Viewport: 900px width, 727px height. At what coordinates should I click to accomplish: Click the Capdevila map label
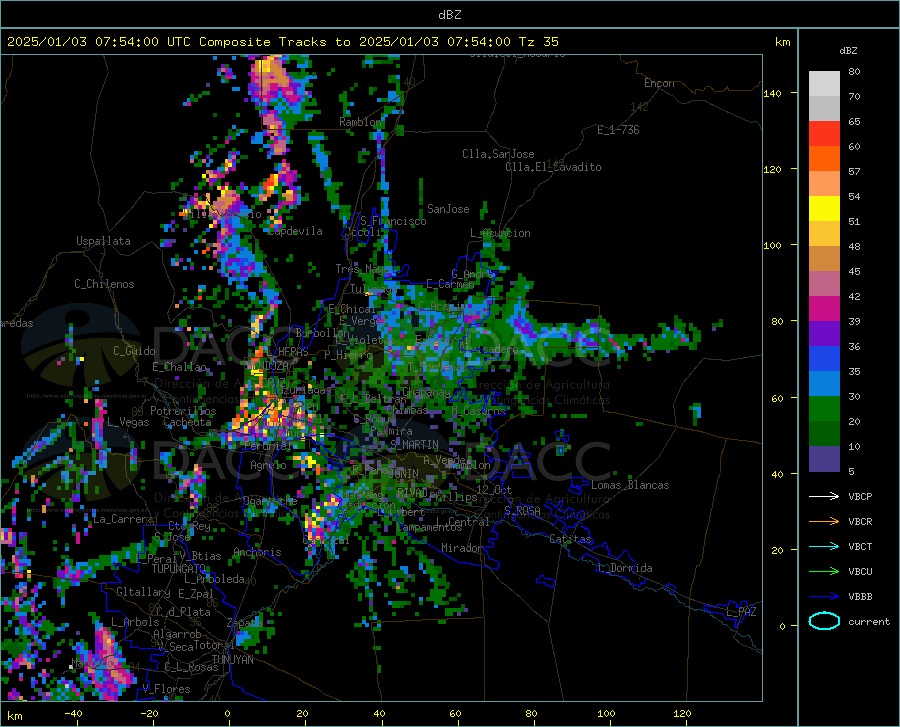click(x=295, y=231)
